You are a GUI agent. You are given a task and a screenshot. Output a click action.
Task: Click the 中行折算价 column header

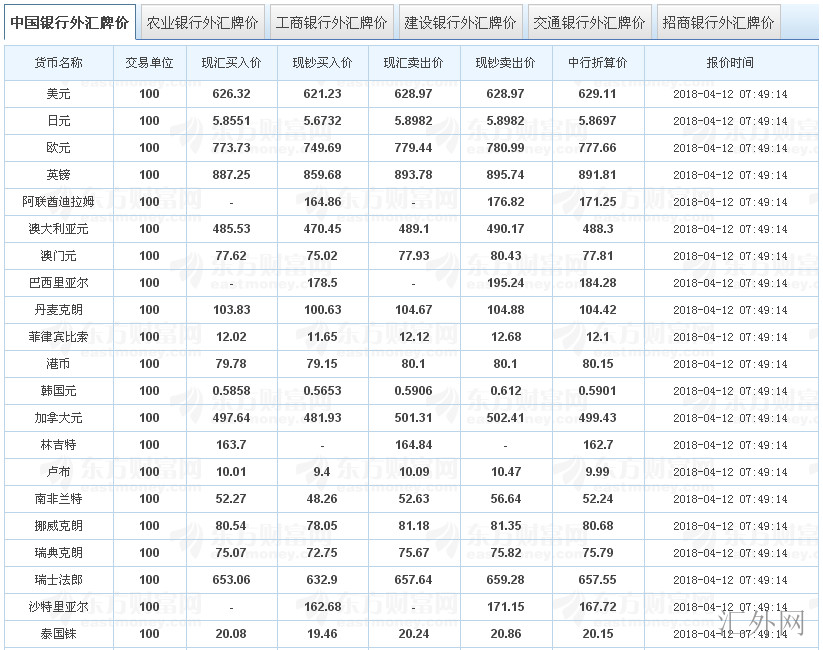[598, 63]
